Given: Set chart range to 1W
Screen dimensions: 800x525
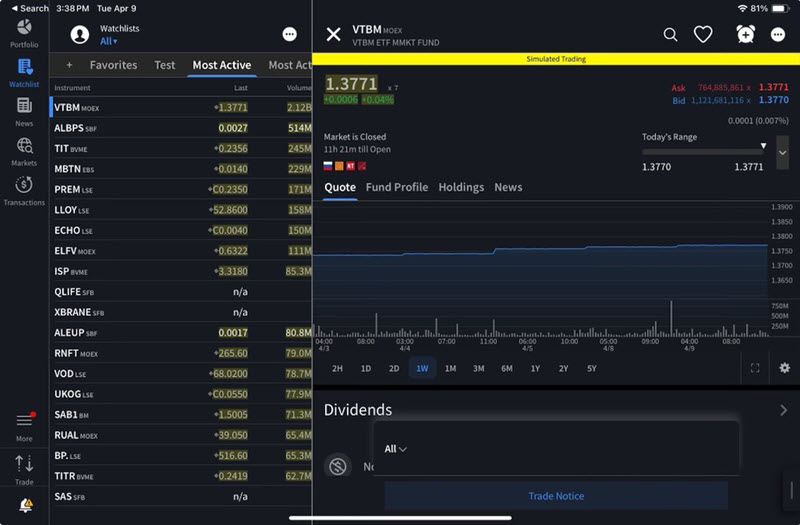Looking at the screenshot, I should pos(422,368).
